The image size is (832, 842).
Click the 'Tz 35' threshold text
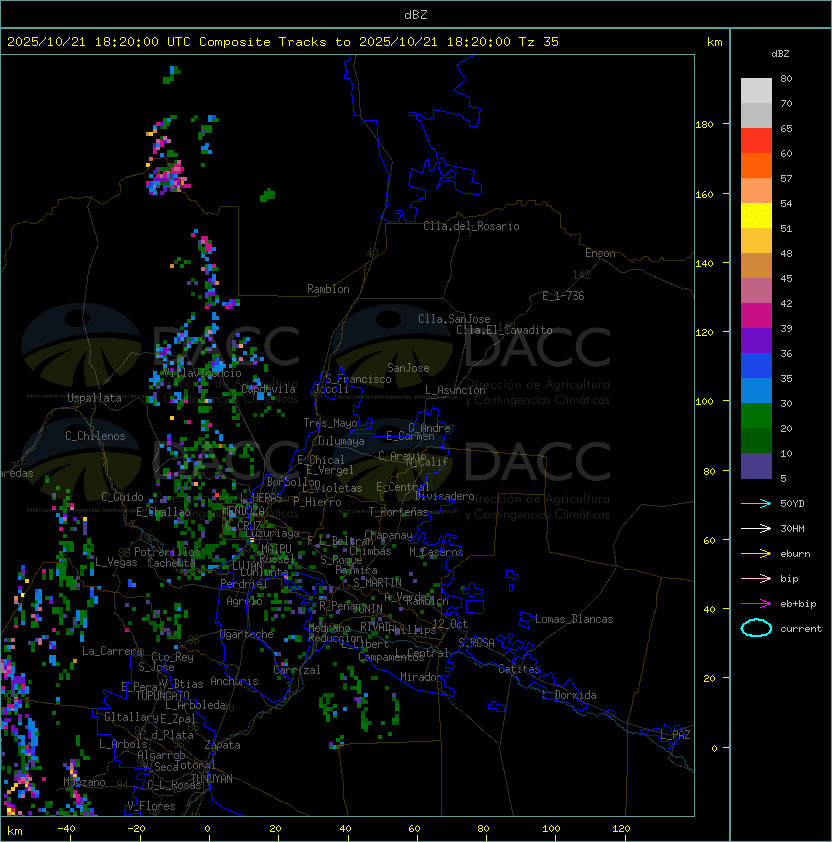pos(539,42)
